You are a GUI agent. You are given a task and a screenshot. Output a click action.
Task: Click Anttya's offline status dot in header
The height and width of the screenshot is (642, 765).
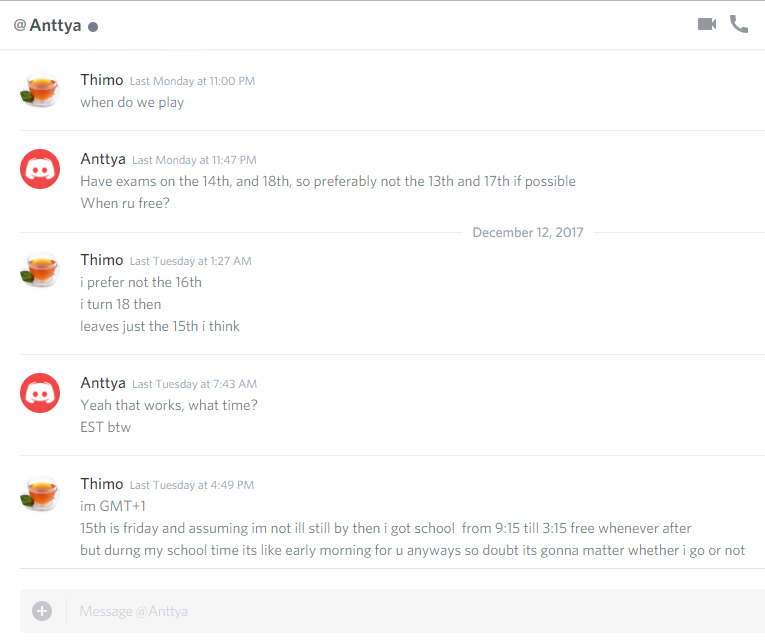tap(93, 27)
